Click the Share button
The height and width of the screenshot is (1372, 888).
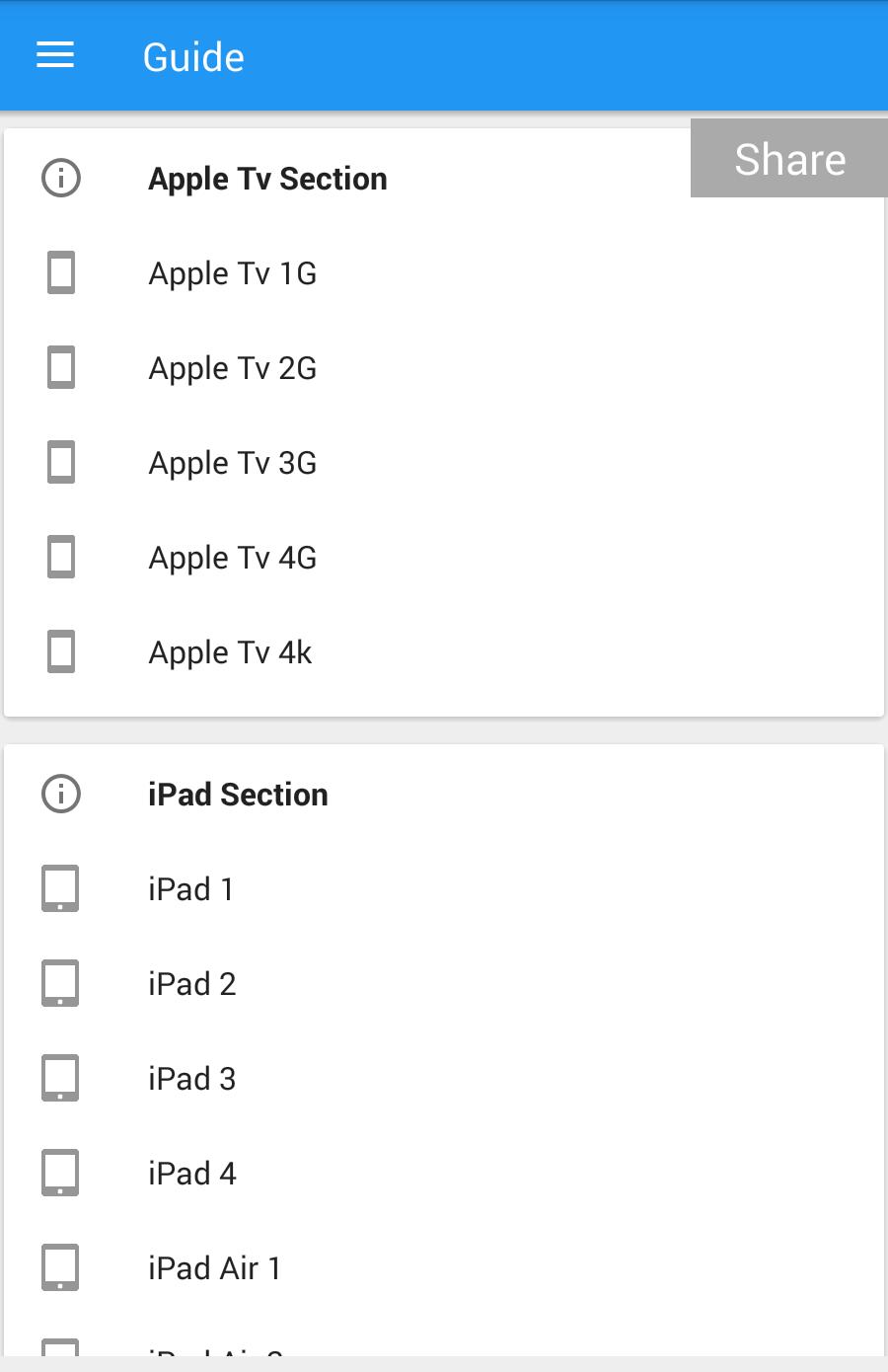789,159
